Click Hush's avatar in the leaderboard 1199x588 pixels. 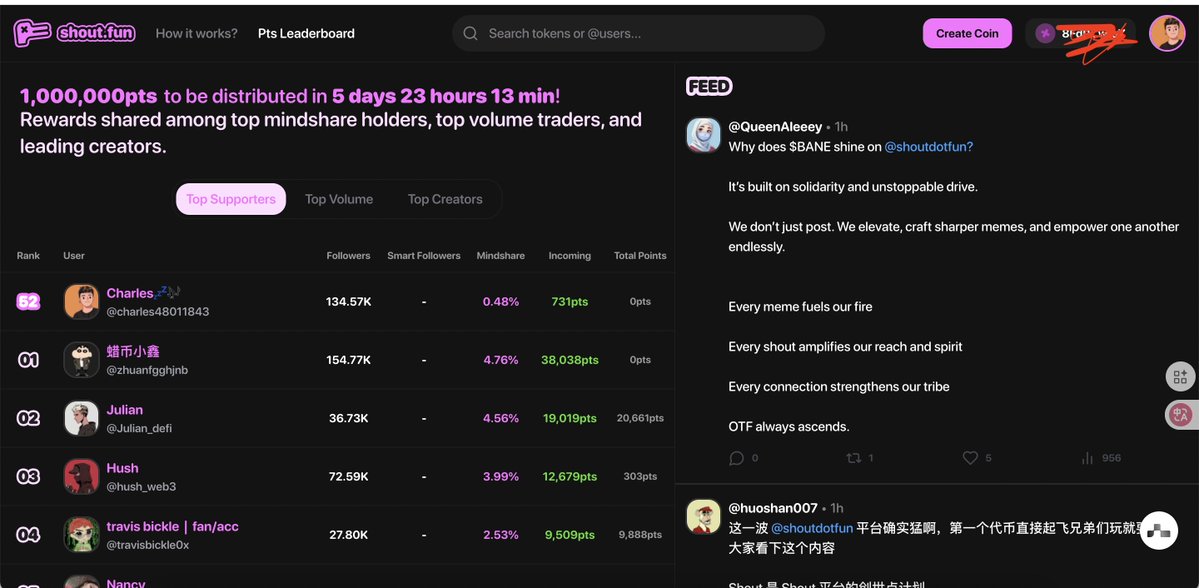81,476
